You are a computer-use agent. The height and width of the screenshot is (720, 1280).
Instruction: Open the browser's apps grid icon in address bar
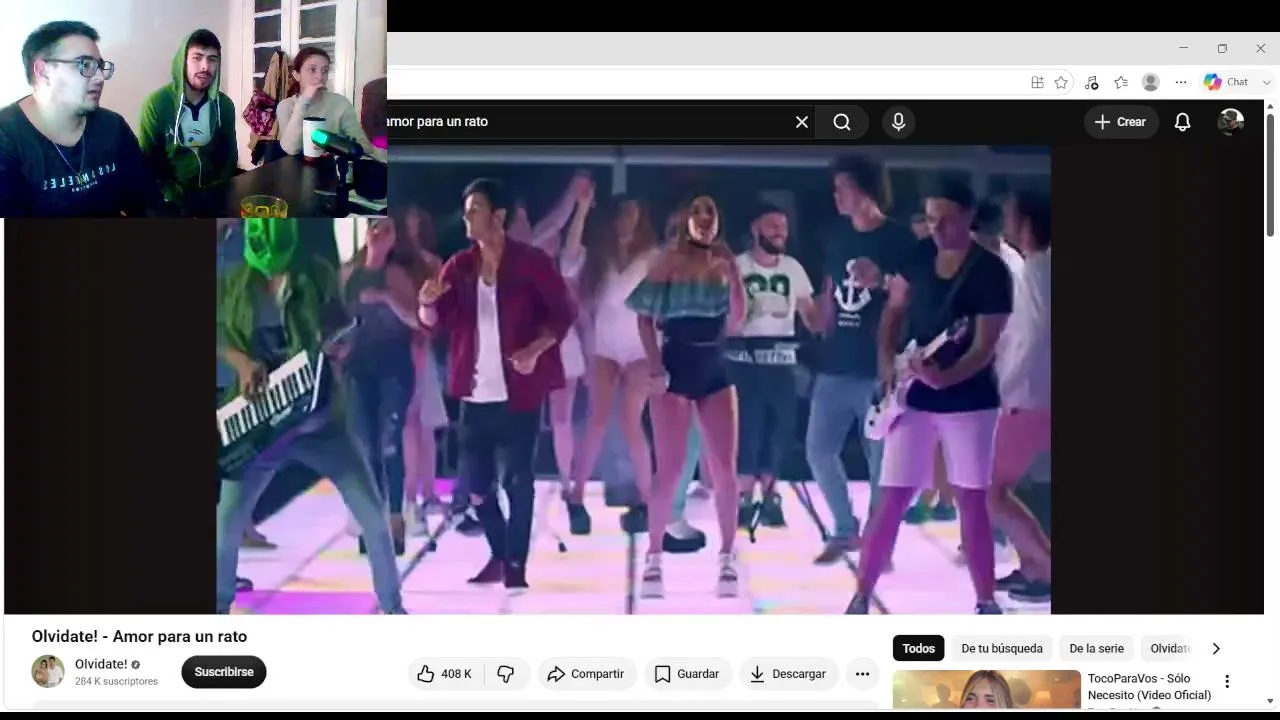point(1037,82)
